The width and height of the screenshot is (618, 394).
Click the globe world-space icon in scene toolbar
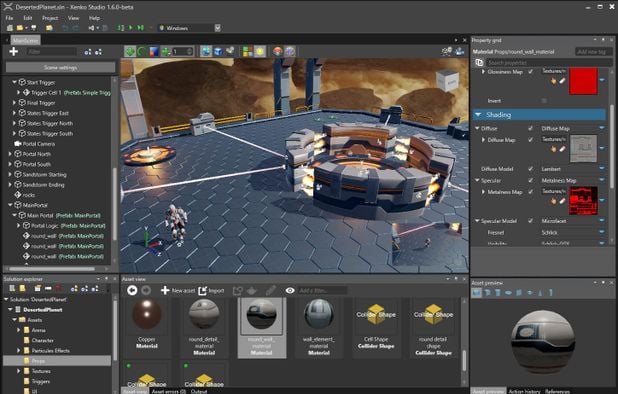click(206, 51)
